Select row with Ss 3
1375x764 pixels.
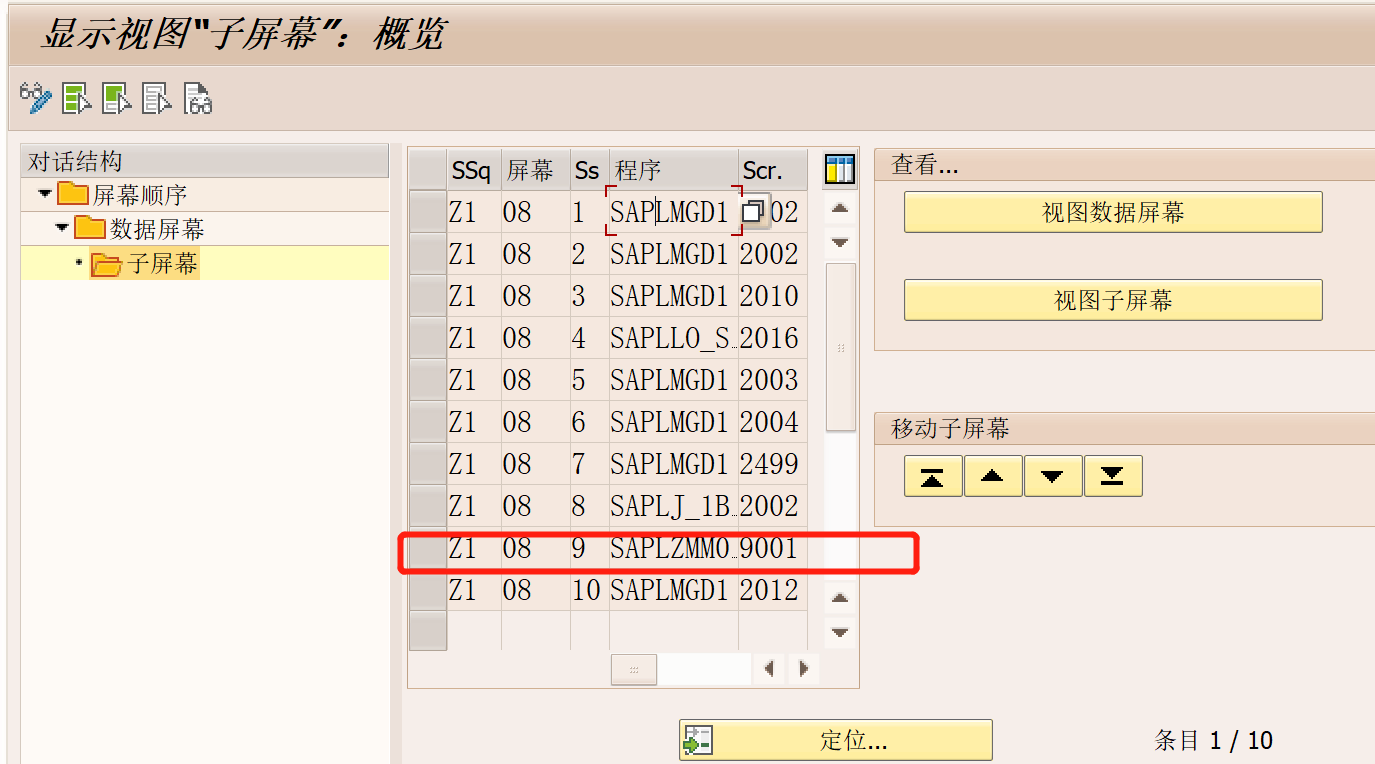428,296
